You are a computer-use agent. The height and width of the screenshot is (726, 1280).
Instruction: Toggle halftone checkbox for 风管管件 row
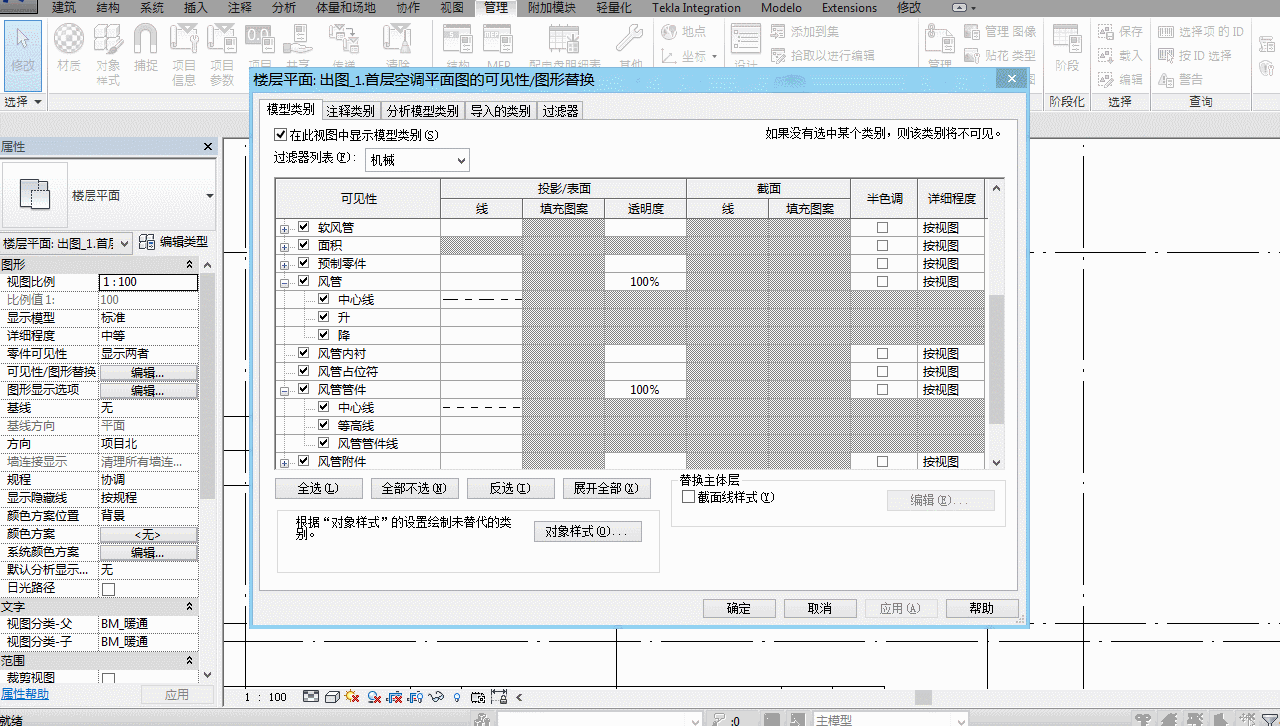point(882,390)
